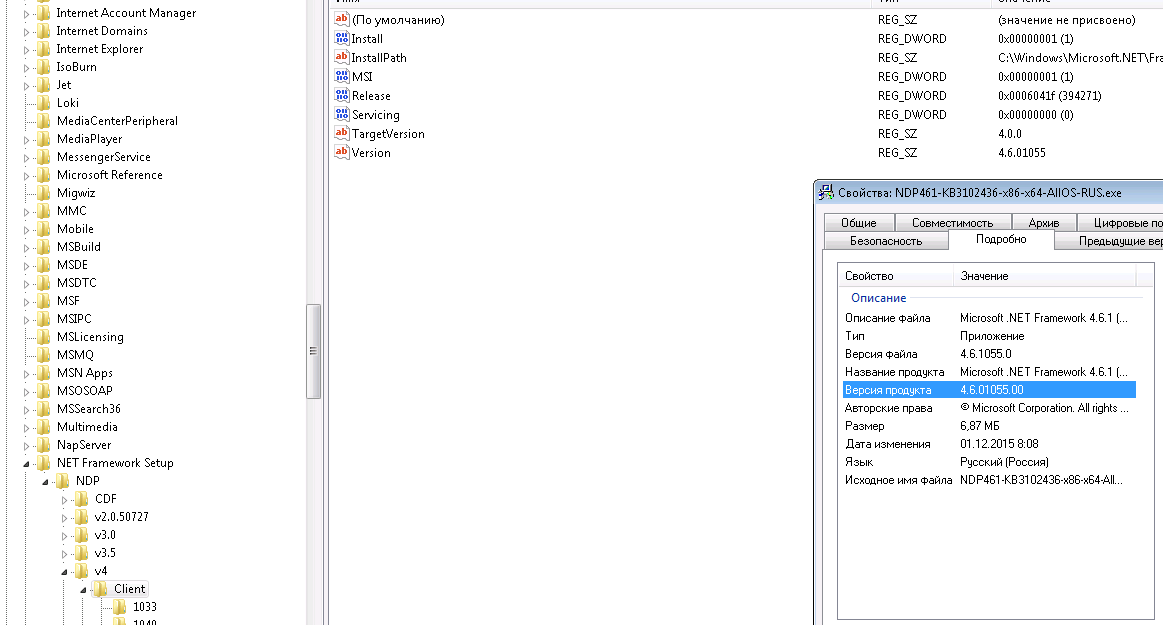Click the MSDTC folder icon

click(x=45, y=282)
